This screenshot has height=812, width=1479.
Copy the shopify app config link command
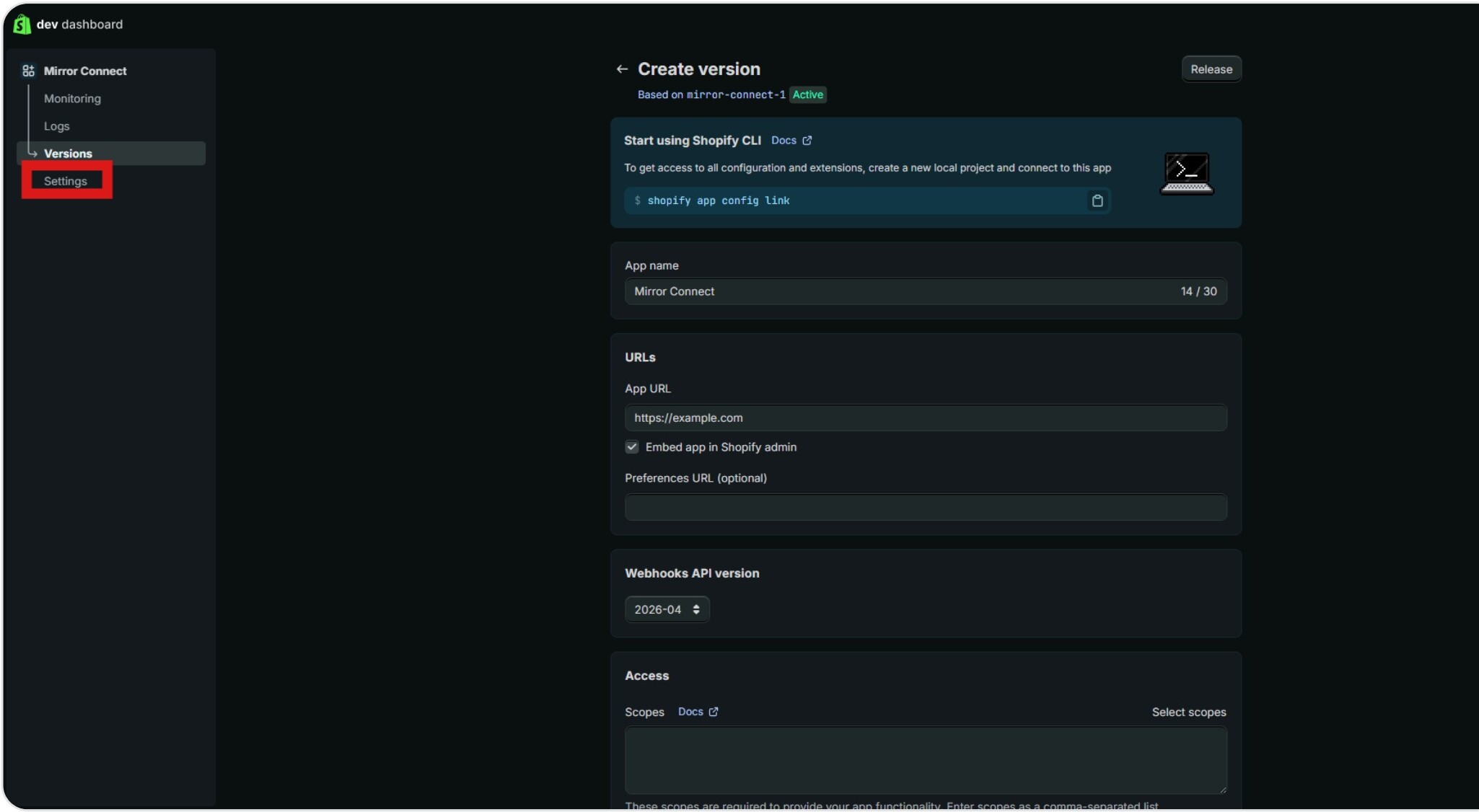click(1097, 200)
